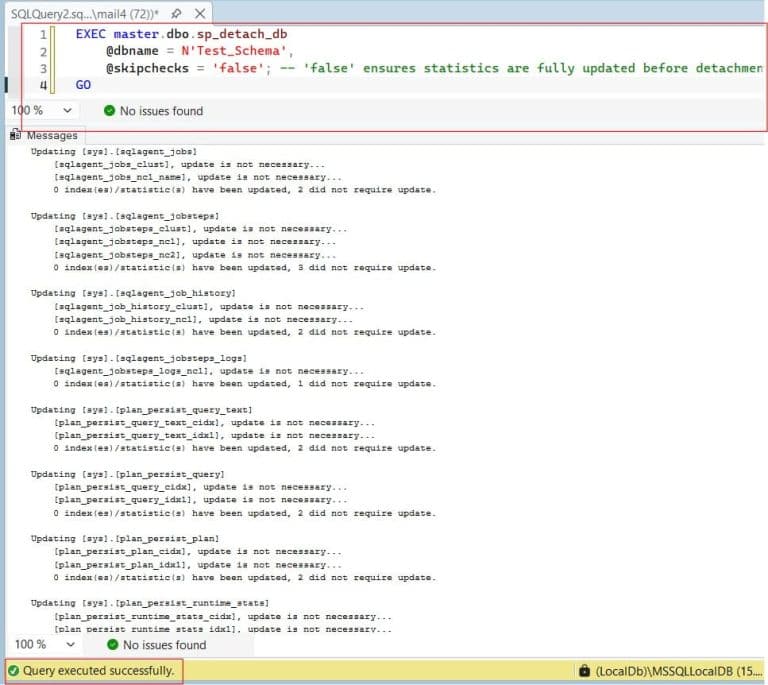The image size is (768, 685).
Task: Click message 'Updating [sys].[sqlagent_job_history]'
Action: (x=133, y=293)
